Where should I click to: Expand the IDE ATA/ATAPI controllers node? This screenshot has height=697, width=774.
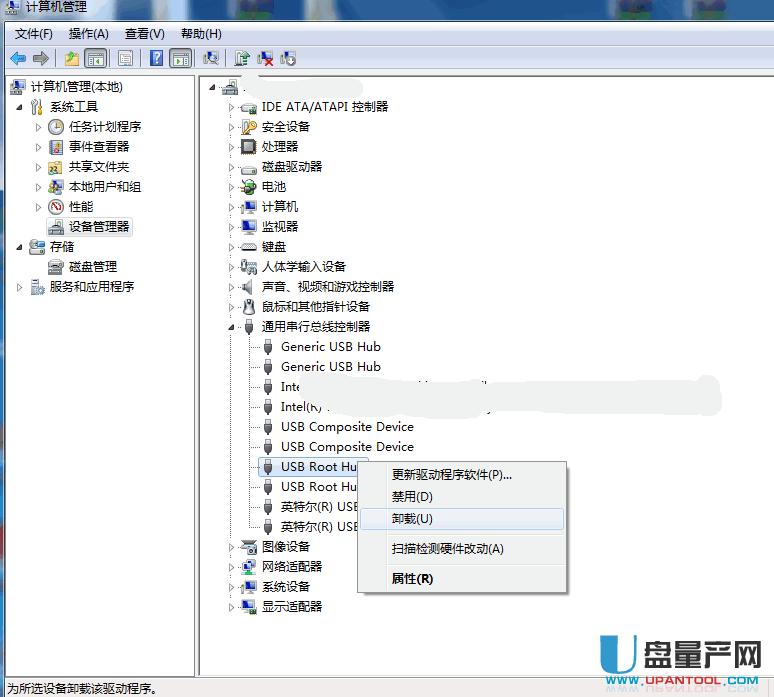231,107
